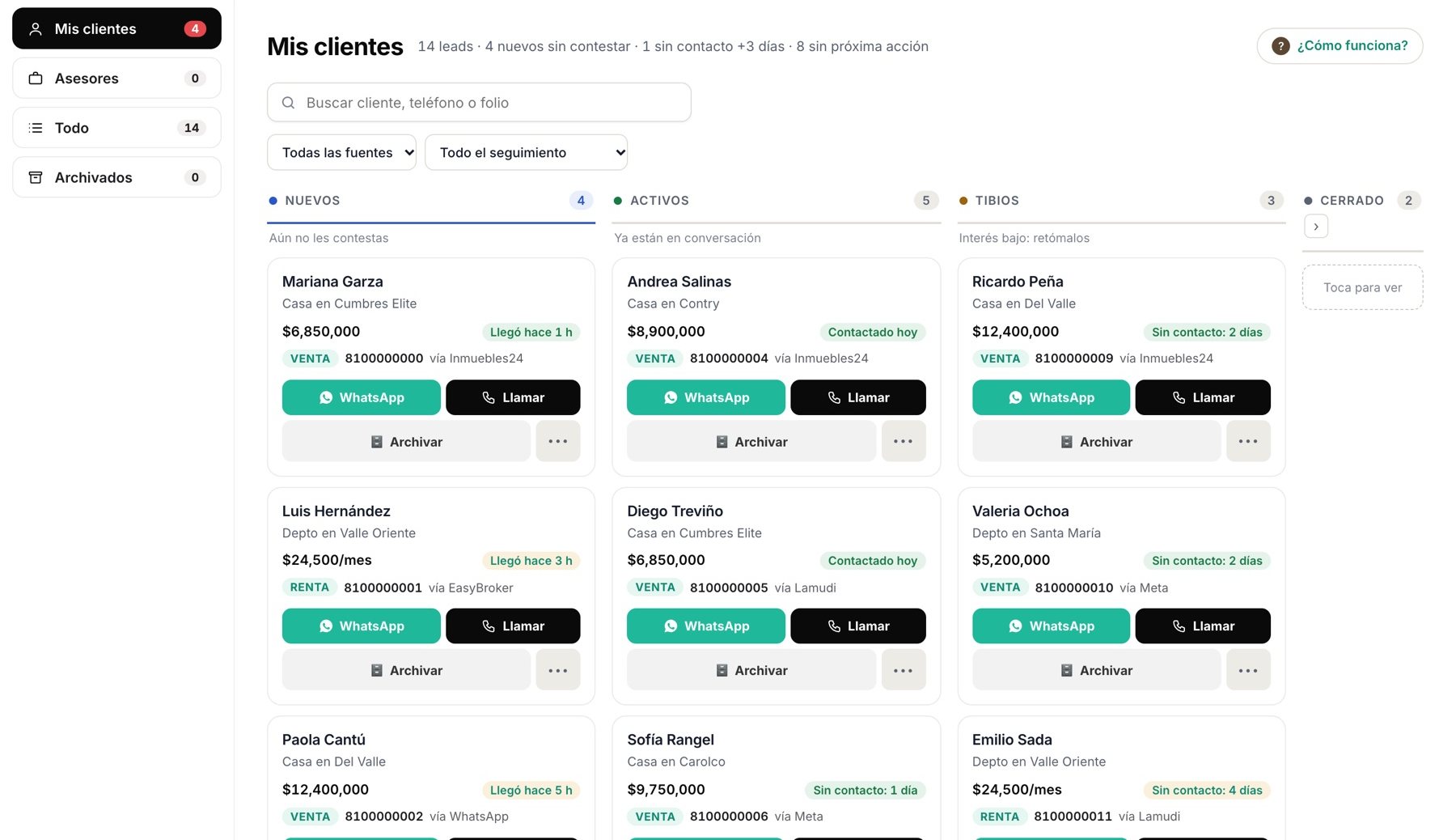
Task: Focus the Buscar cliente search field
Action: coord(479,103)
